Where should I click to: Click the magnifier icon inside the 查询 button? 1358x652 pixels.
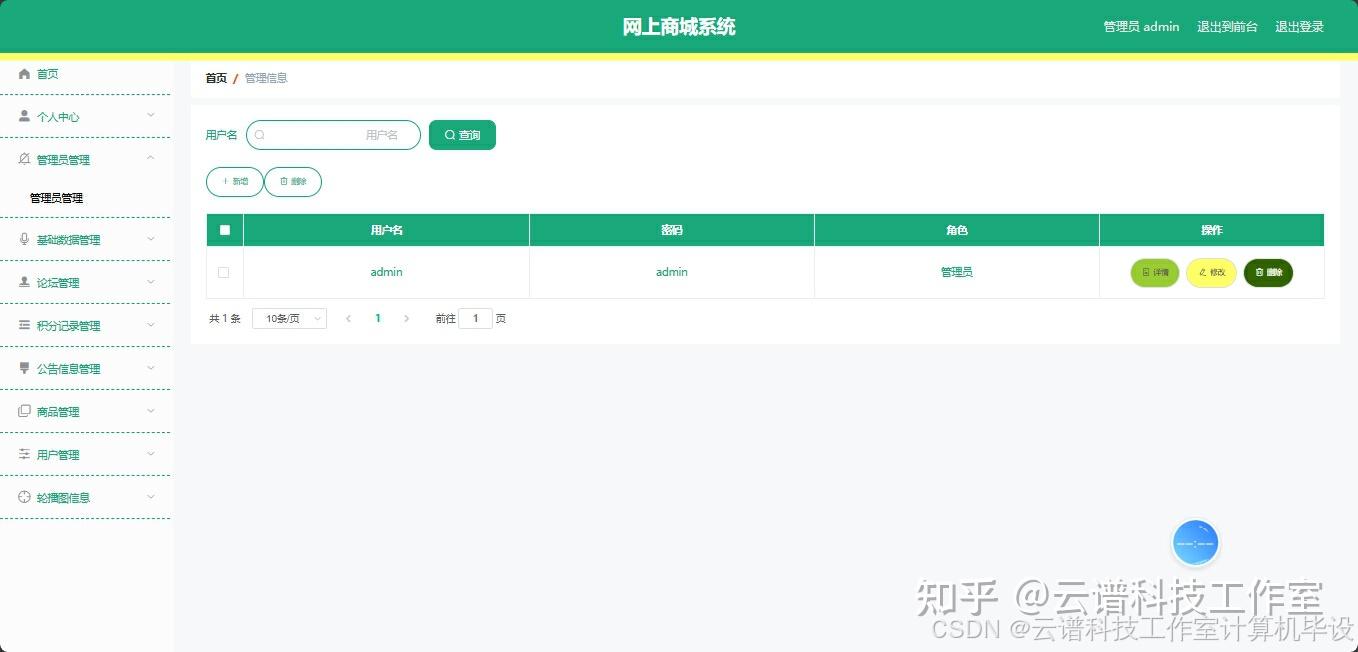click(x=450, y=135)
